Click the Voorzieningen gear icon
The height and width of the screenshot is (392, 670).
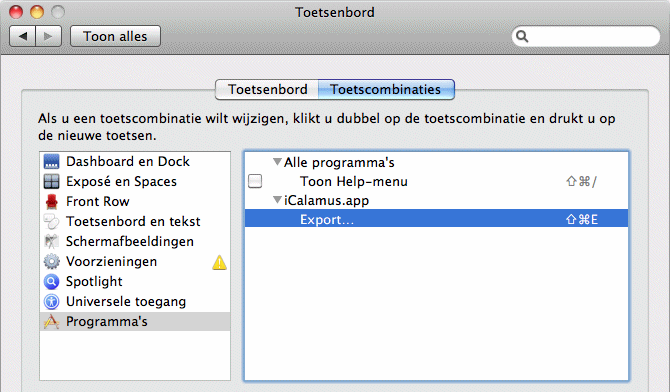pyautogui.click(x=52, y=262)
